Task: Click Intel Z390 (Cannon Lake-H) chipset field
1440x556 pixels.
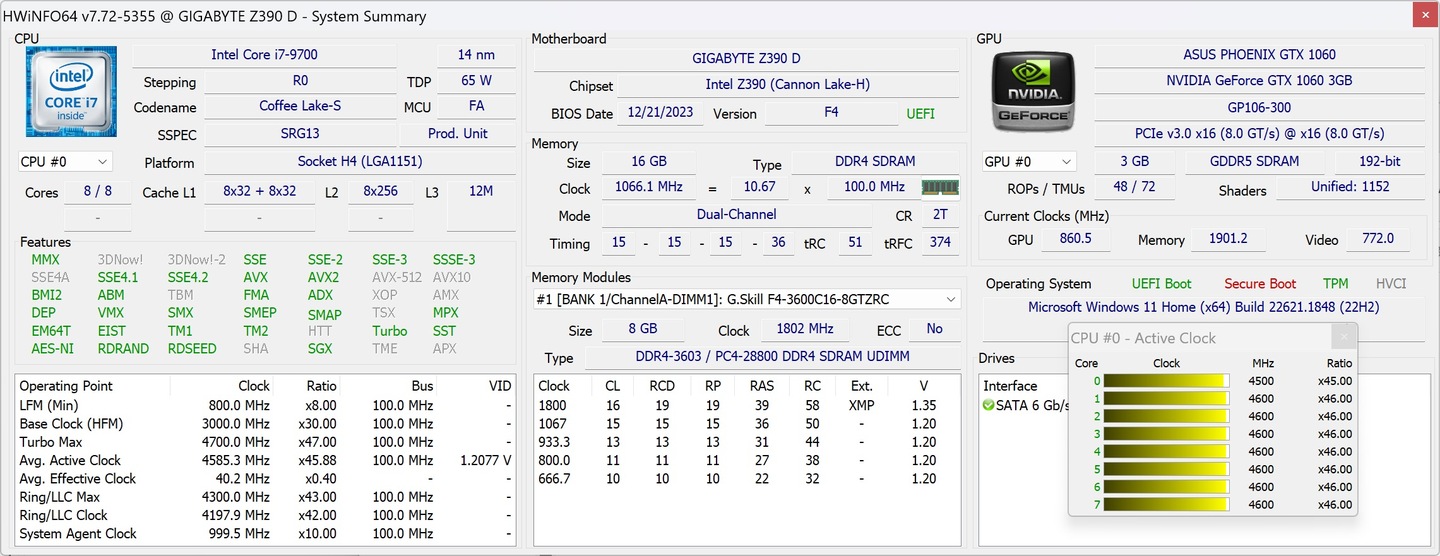Action: click(789, 86)
